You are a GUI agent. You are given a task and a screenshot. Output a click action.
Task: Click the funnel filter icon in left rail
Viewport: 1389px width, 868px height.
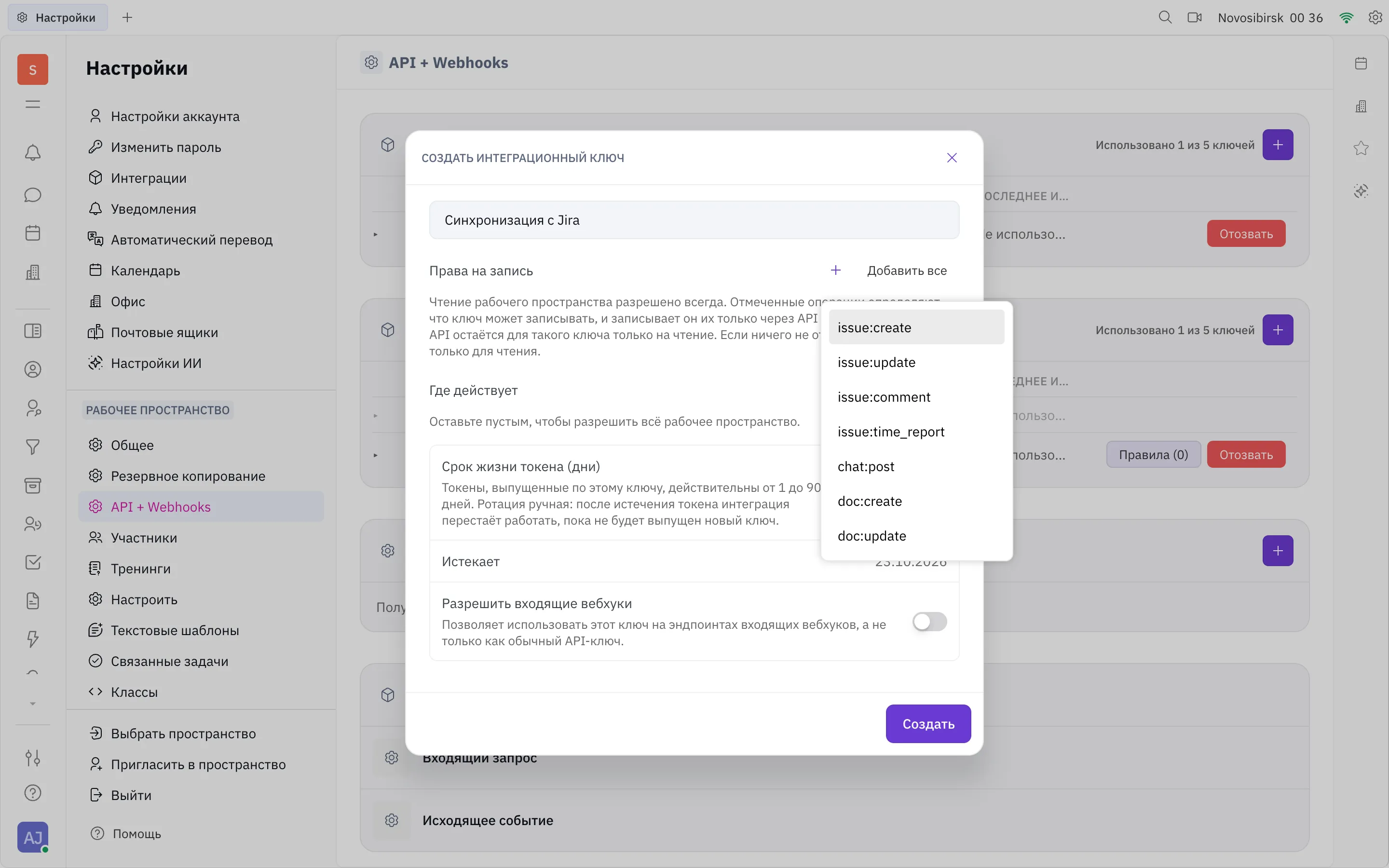point(33,447)
